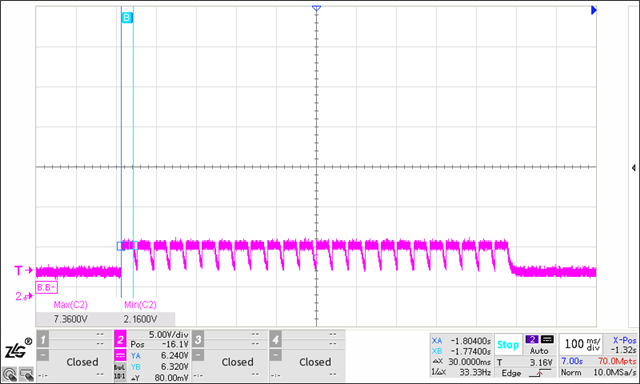Click the screen touch-lock icon in bottom-left corner
The height and width of the screenshot is (384, 640).
(27, 374)
